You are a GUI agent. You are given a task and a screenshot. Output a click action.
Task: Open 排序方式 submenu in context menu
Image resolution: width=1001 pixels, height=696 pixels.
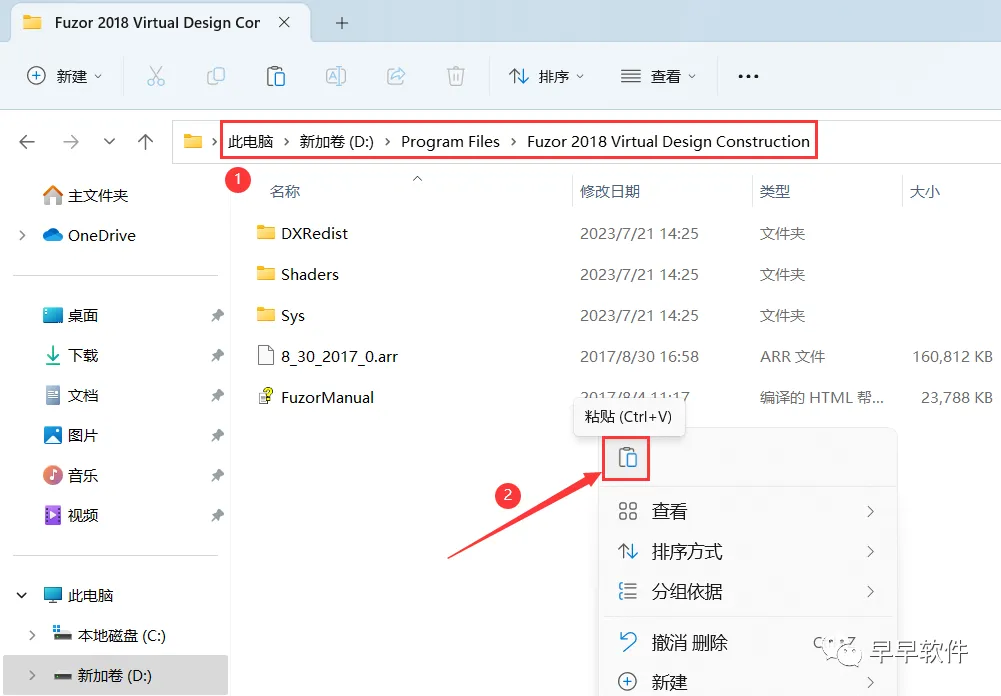tap(747, 552)
